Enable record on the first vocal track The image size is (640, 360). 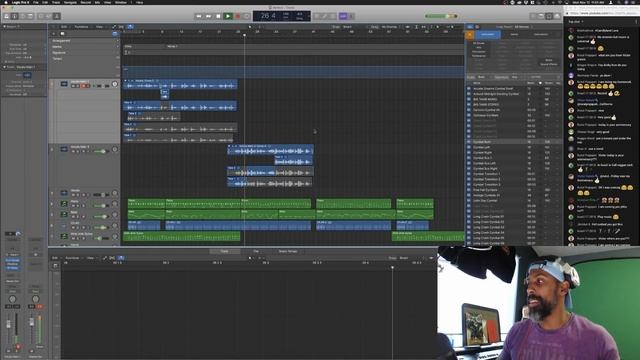point(85,86)
